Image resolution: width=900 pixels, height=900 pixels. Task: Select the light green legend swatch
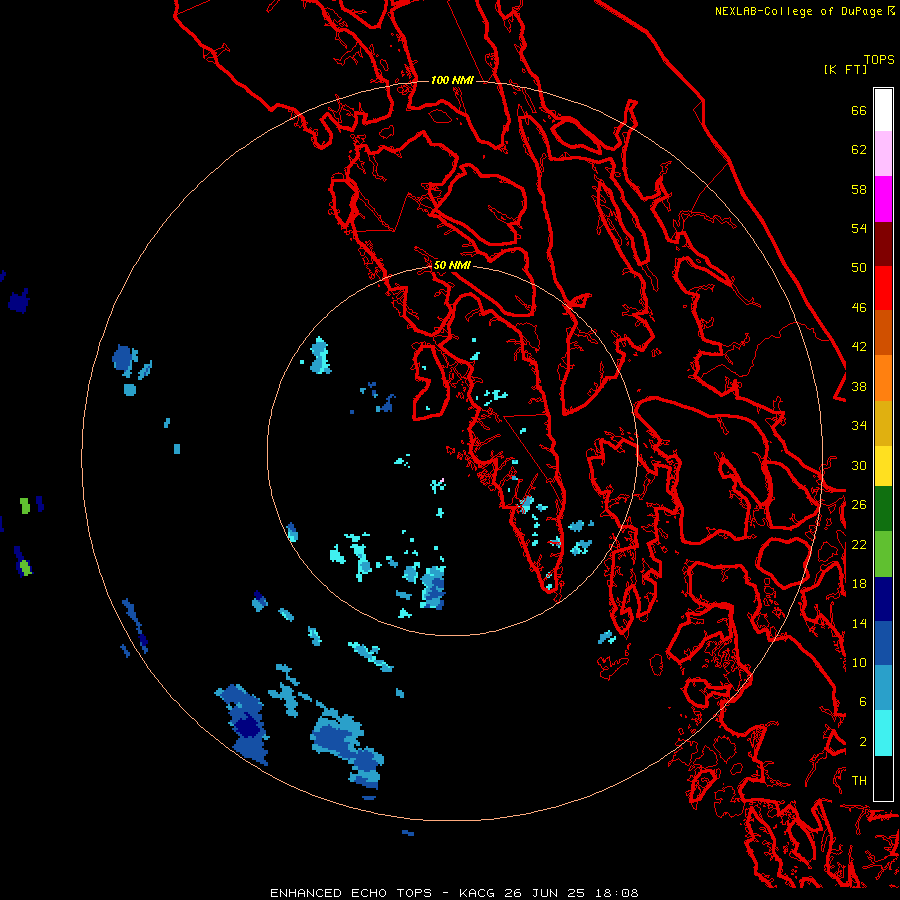[x=883, y=554]
